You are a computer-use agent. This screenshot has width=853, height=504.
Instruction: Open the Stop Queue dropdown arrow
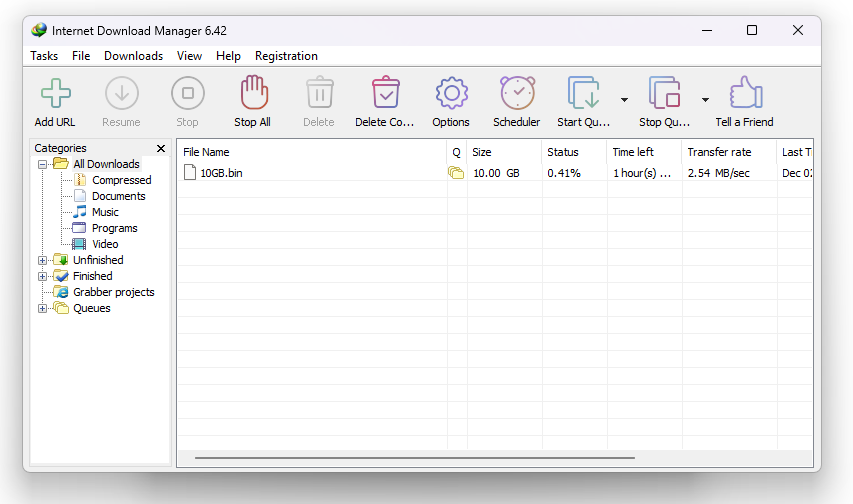pyautogui.click(x=705, y=100)
